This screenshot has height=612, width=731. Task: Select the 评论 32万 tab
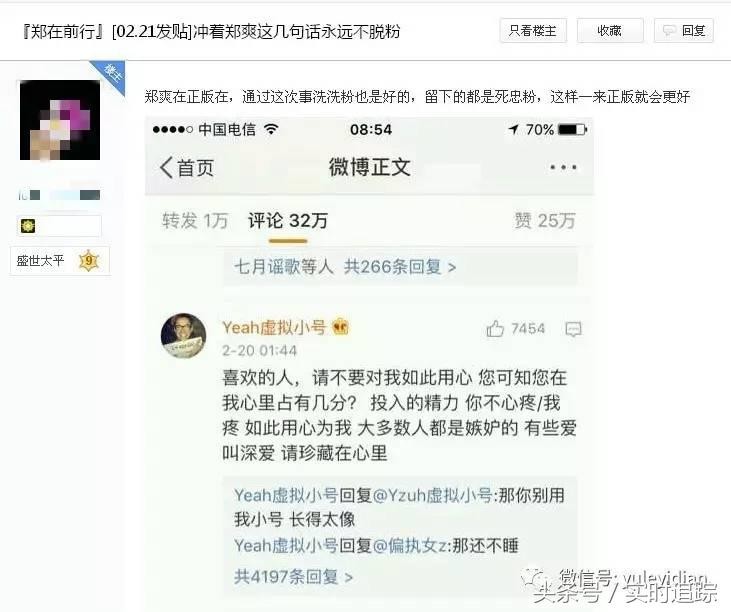[288, 220]
